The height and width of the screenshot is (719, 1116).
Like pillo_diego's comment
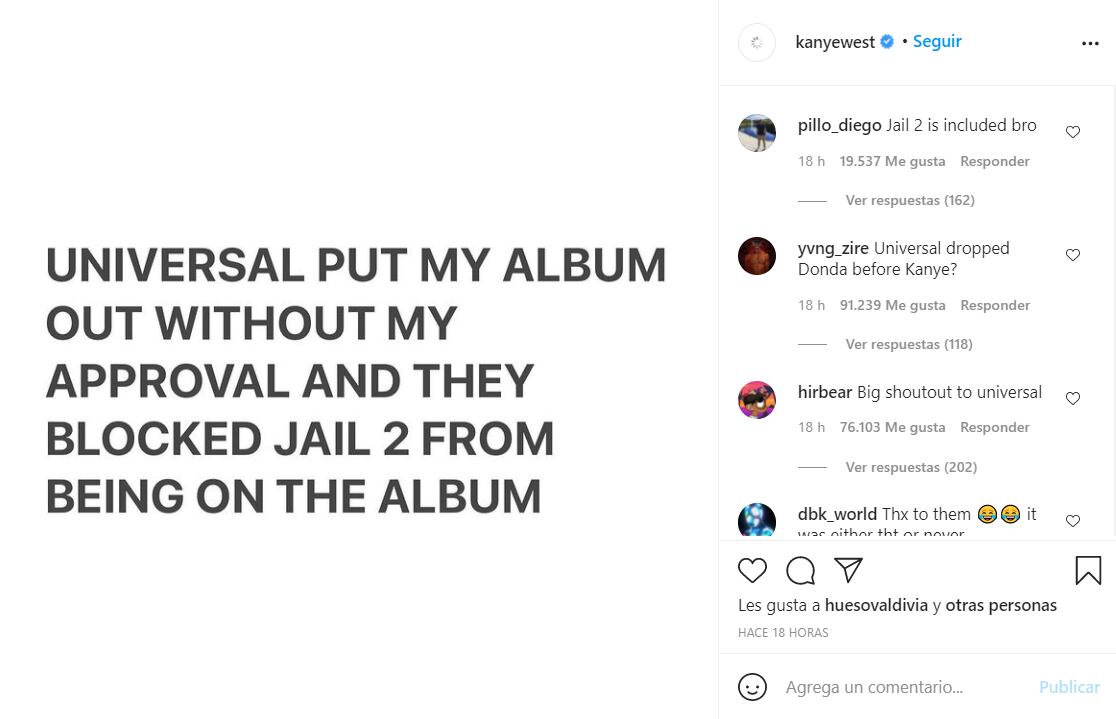(1073, 132)
